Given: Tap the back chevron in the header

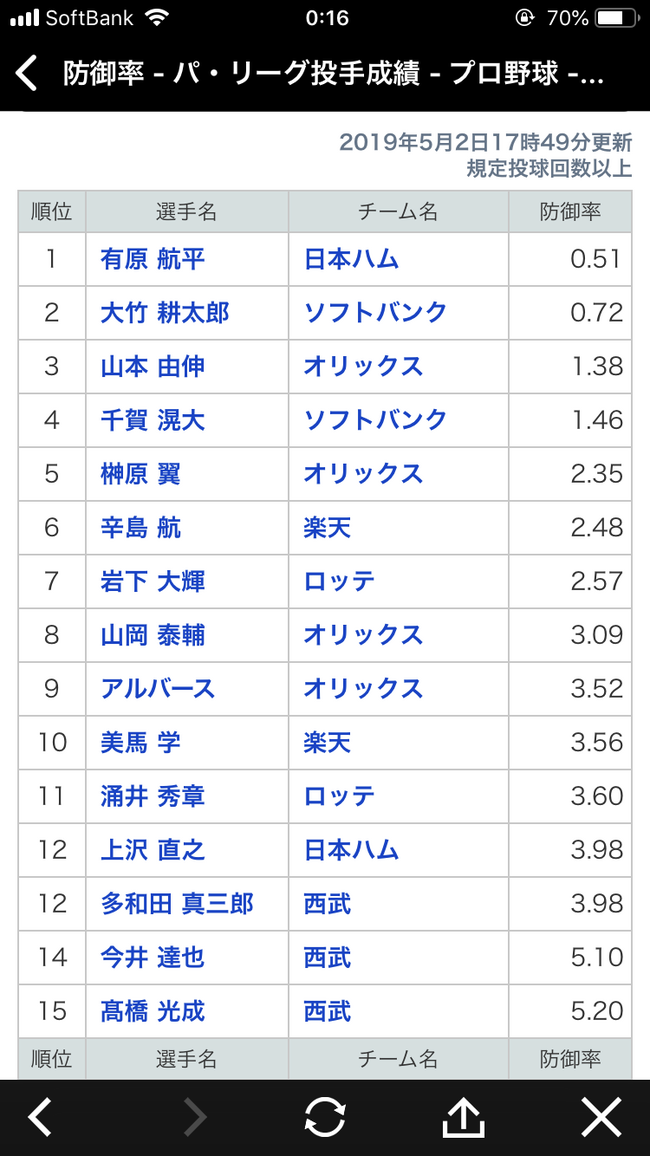Looking at the screenshot, I should [27, 74].
